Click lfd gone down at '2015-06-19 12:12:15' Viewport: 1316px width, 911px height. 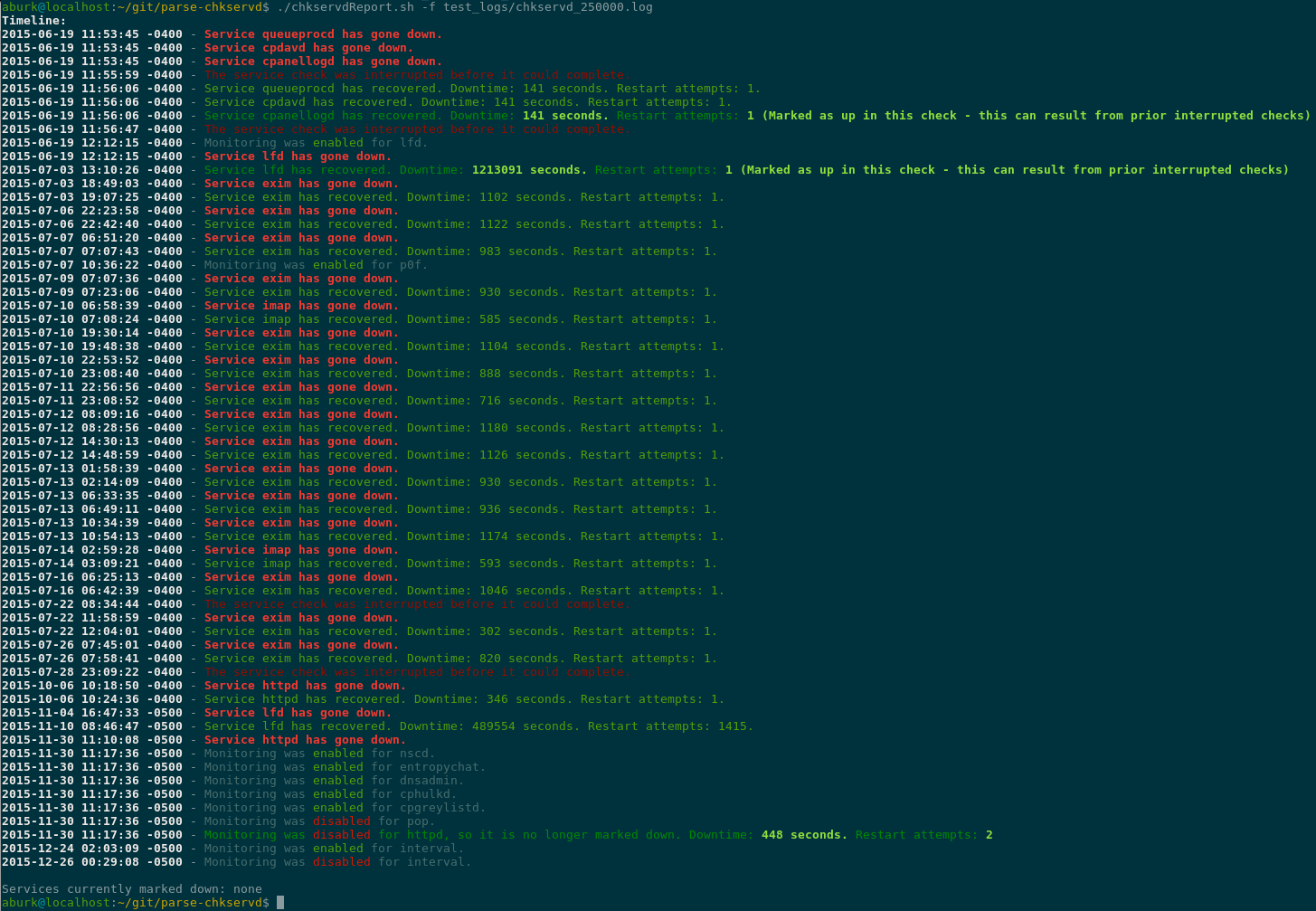point(298,157)
